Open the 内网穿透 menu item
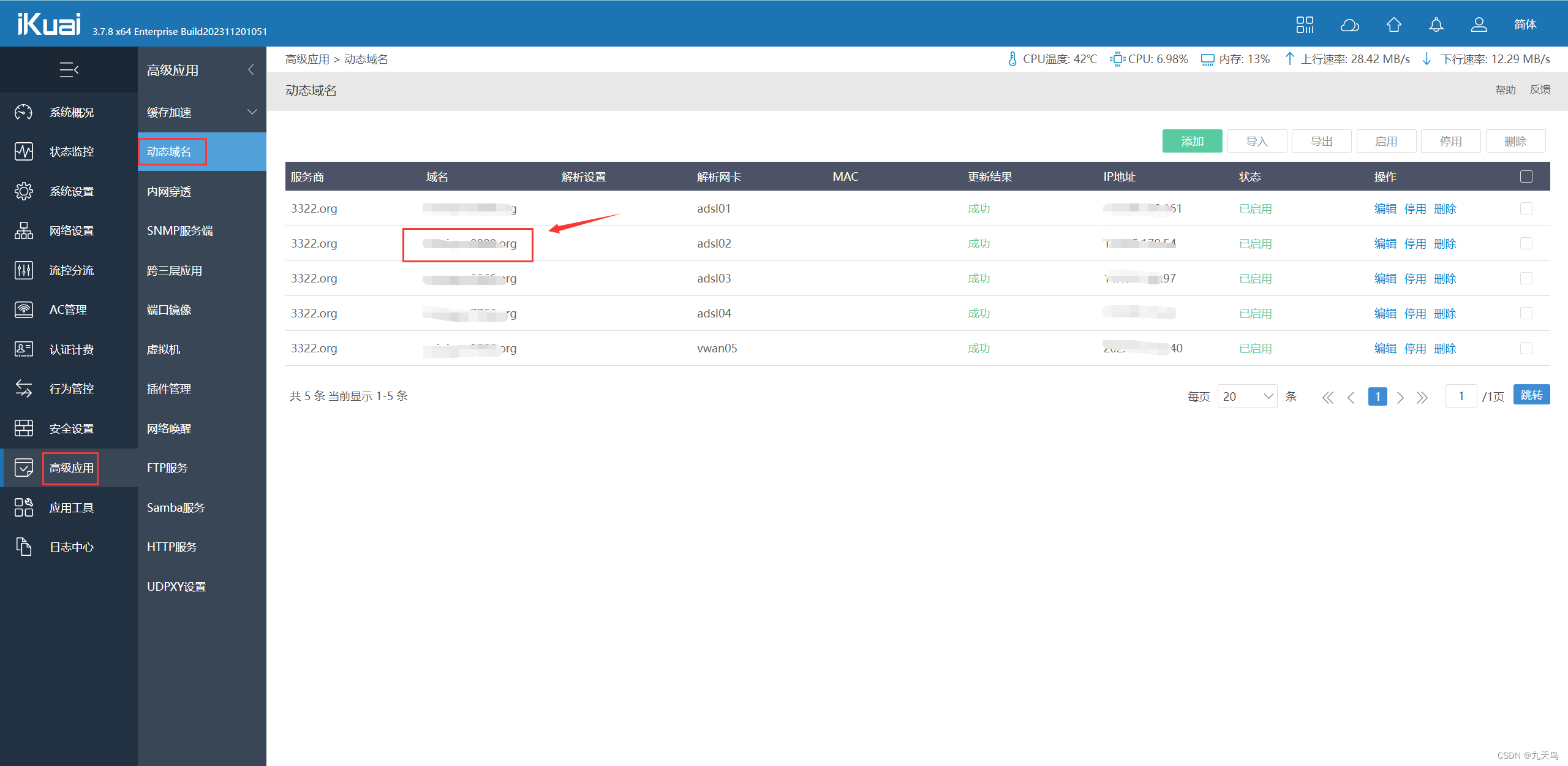 point(169,191)
